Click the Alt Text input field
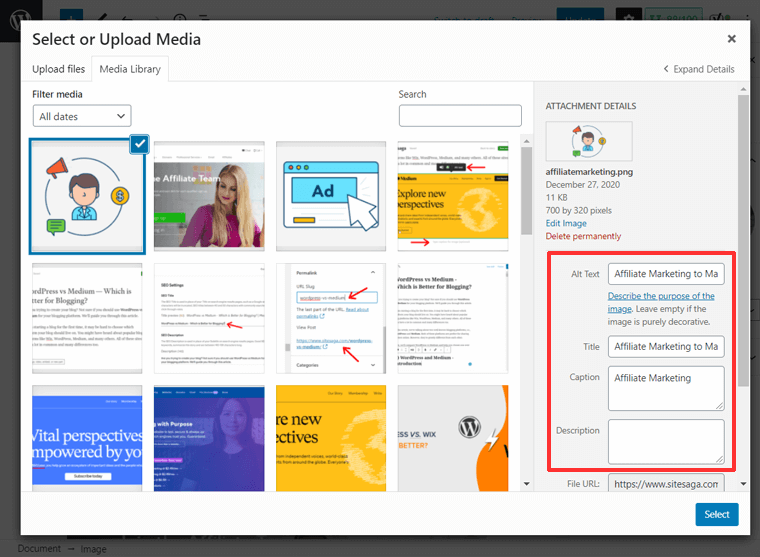Image resolution: width=760 pixels, height=557 pixels. pos(666,274)
